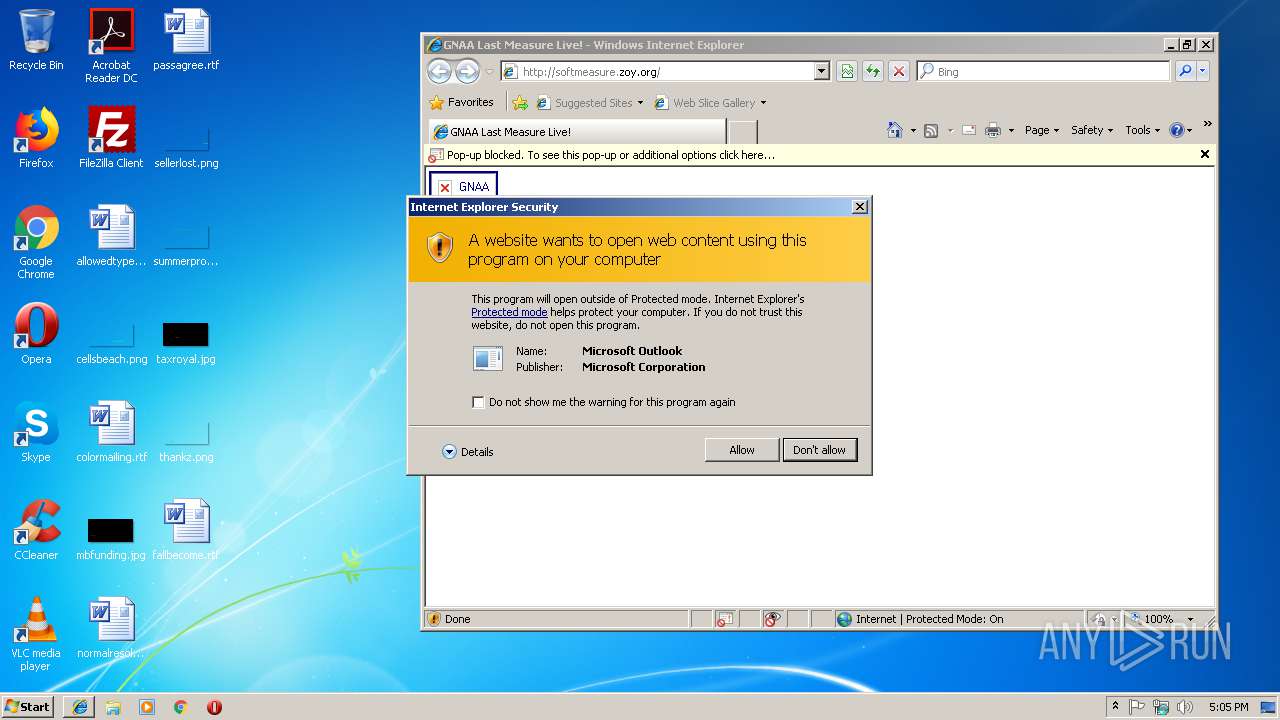Click the Home icon in command bar

(895, 130)
